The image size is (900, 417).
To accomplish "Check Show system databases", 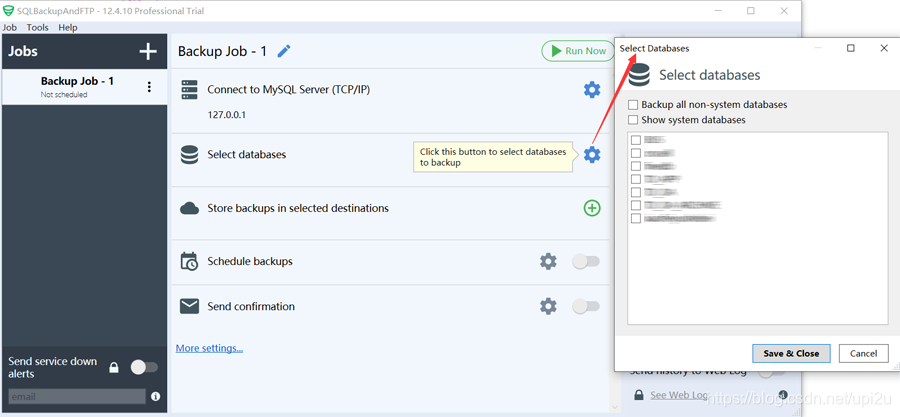I will click(x=633, y=120).
